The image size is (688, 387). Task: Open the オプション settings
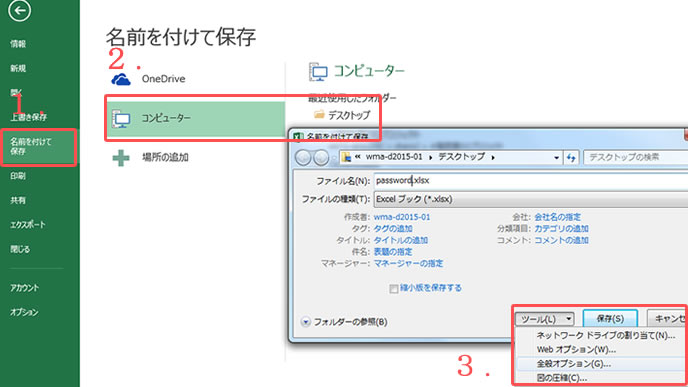click(x=24, y=312)
